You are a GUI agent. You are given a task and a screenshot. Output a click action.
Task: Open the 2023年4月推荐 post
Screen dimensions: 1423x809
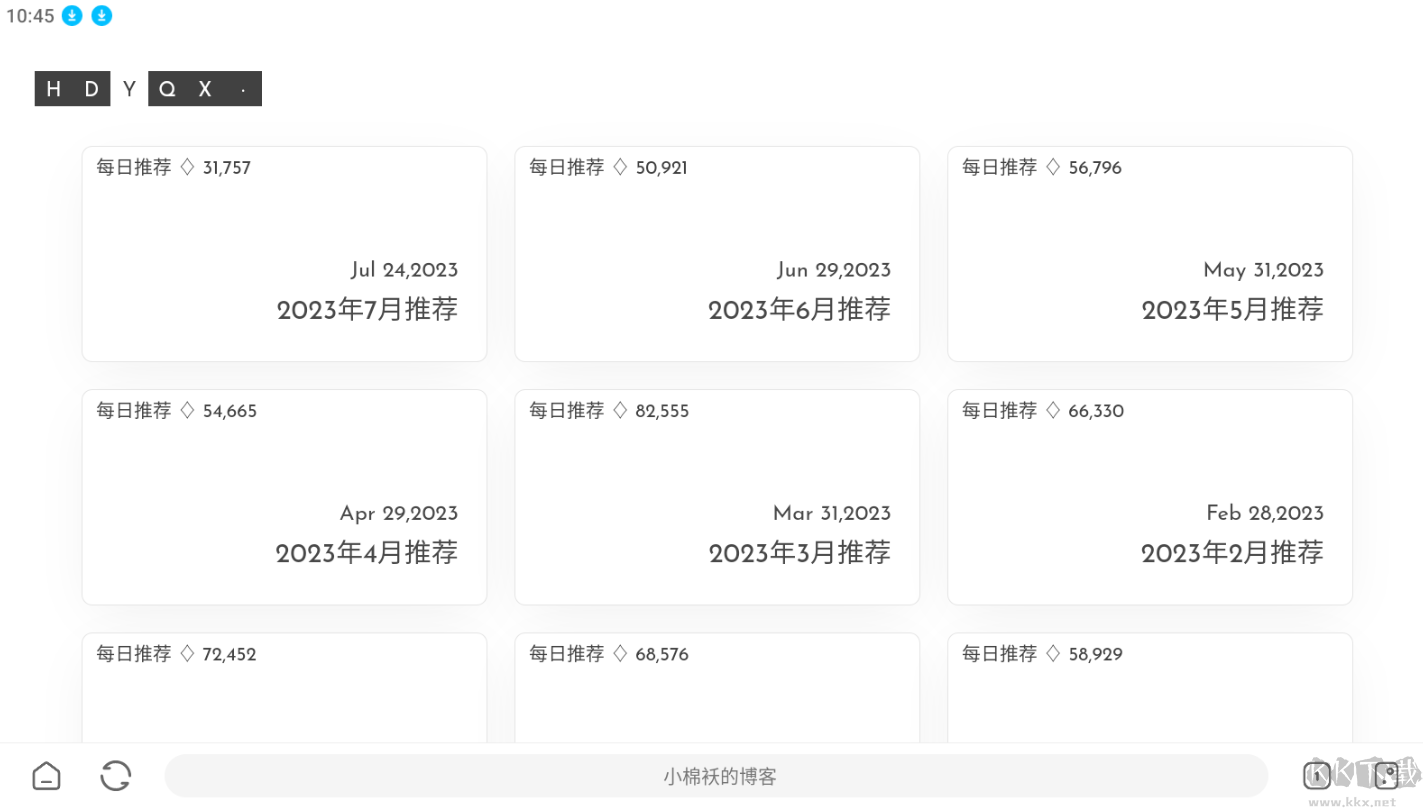(x=368, y=553)
